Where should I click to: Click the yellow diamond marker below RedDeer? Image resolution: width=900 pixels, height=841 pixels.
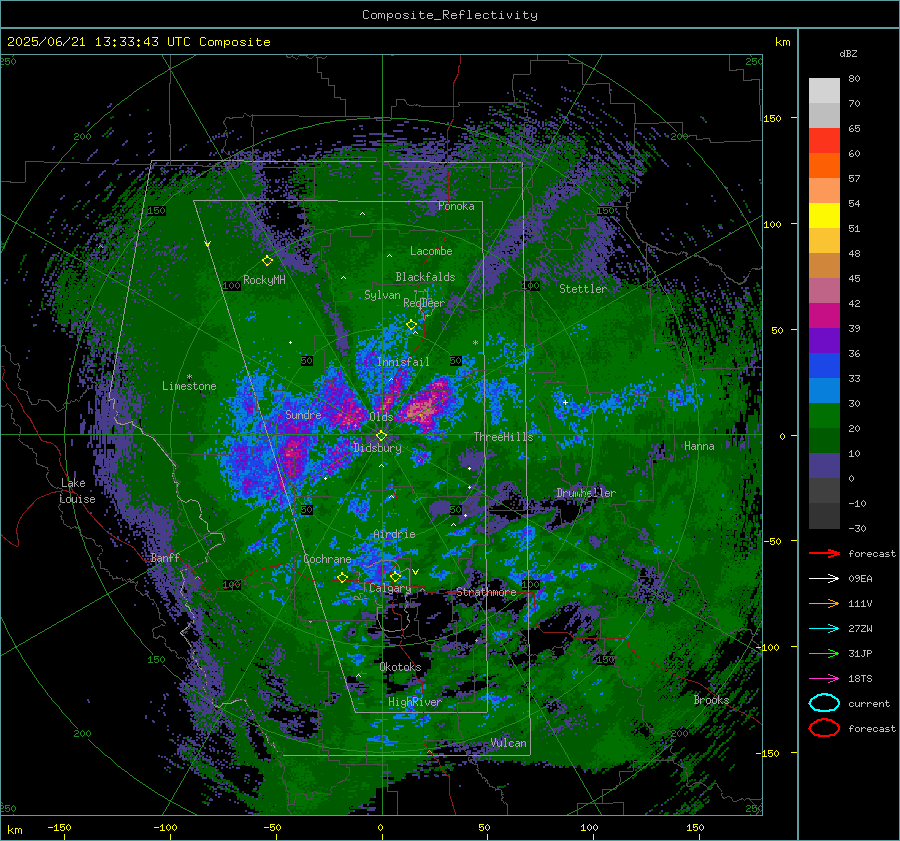pos(412,325)
